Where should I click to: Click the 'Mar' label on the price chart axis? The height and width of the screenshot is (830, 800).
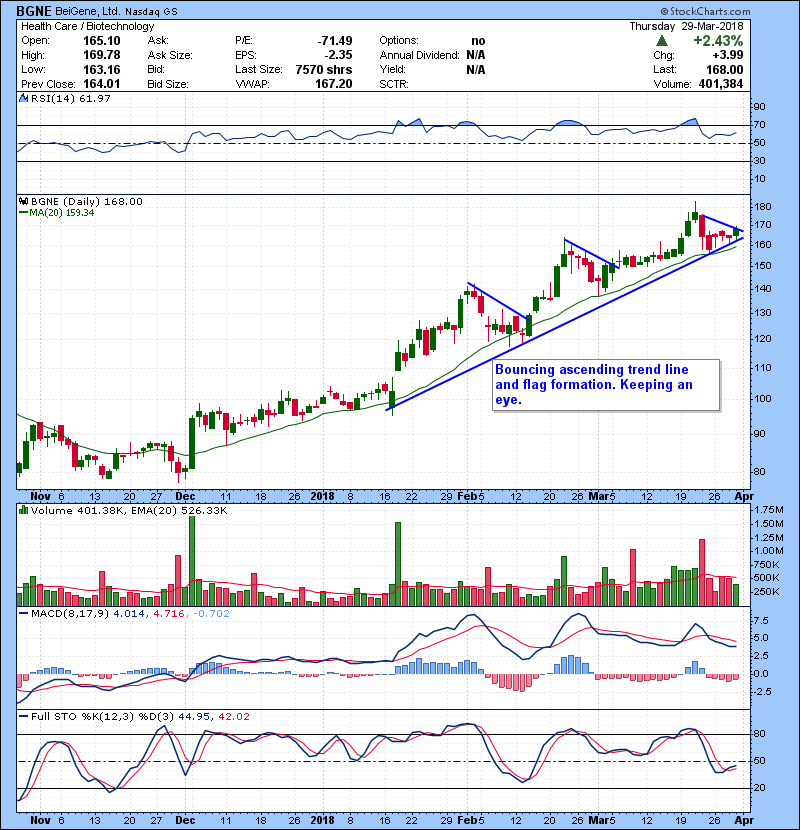pyautogui.click(x=599, y=497)
